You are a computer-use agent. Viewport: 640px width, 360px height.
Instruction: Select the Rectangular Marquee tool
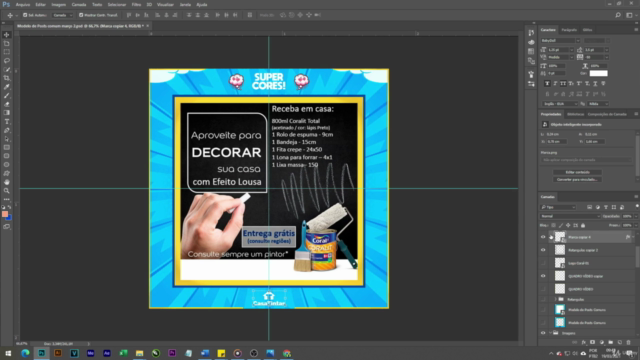[7, 52]
